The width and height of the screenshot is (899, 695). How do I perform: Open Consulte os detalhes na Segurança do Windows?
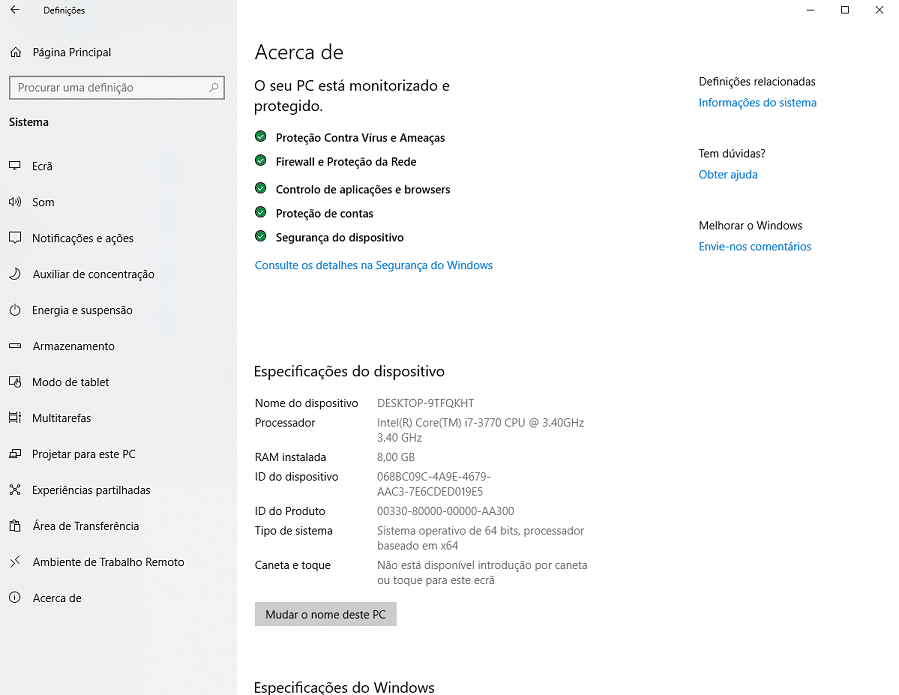pos(373,265)
